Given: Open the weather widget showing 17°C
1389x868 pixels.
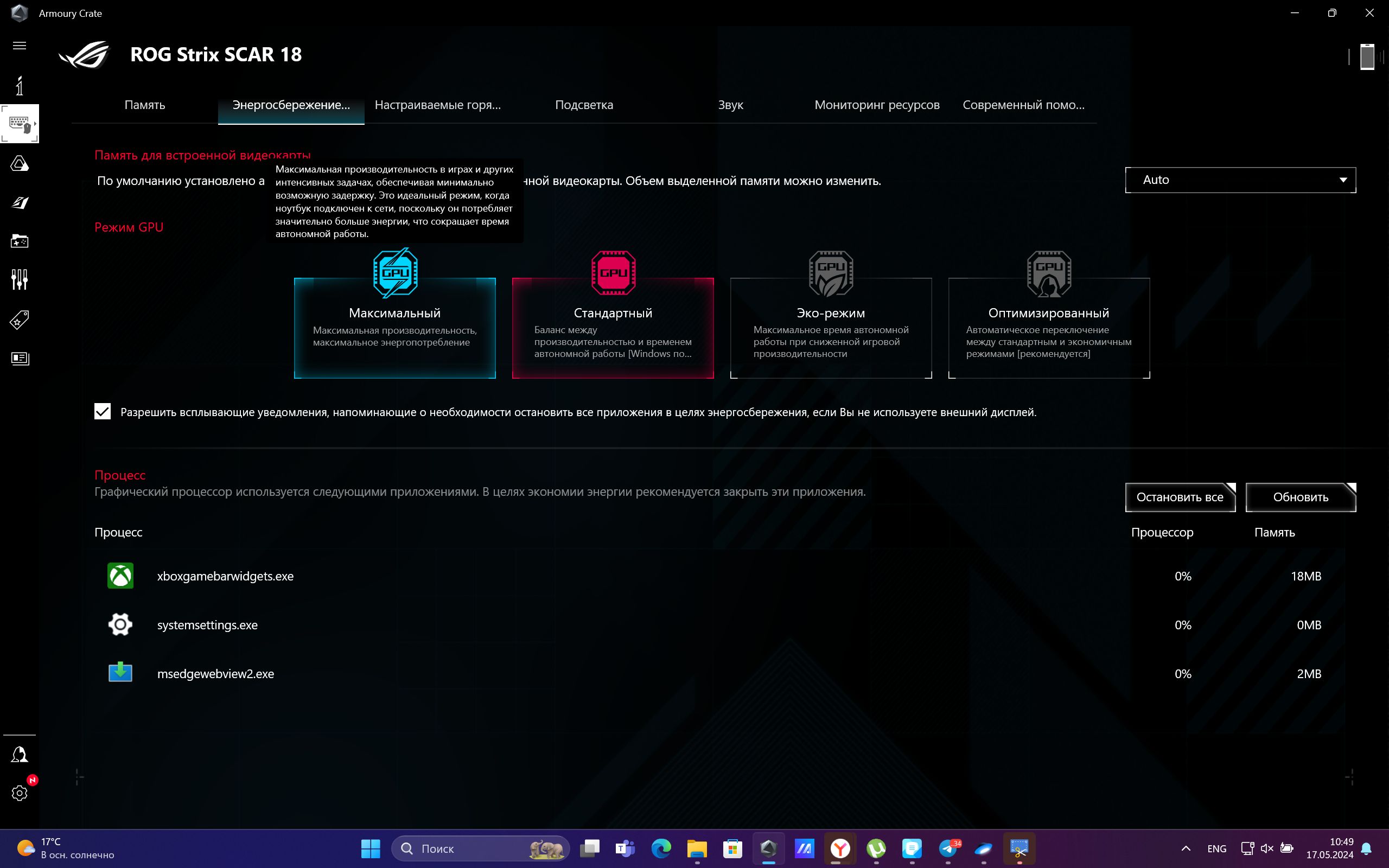Looking at the screenshot, I should coord(66,848).
